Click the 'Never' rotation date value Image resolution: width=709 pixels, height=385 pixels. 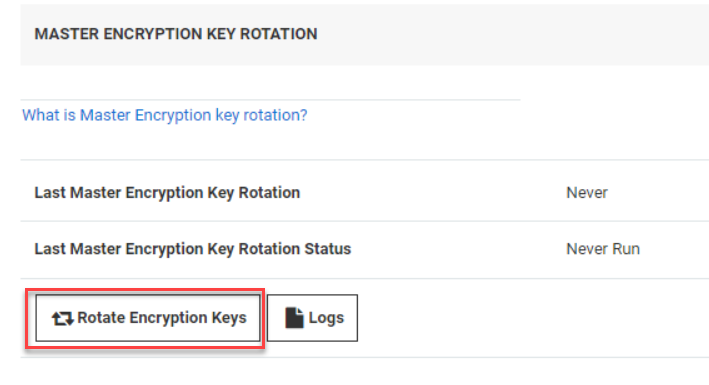[587, 193]
